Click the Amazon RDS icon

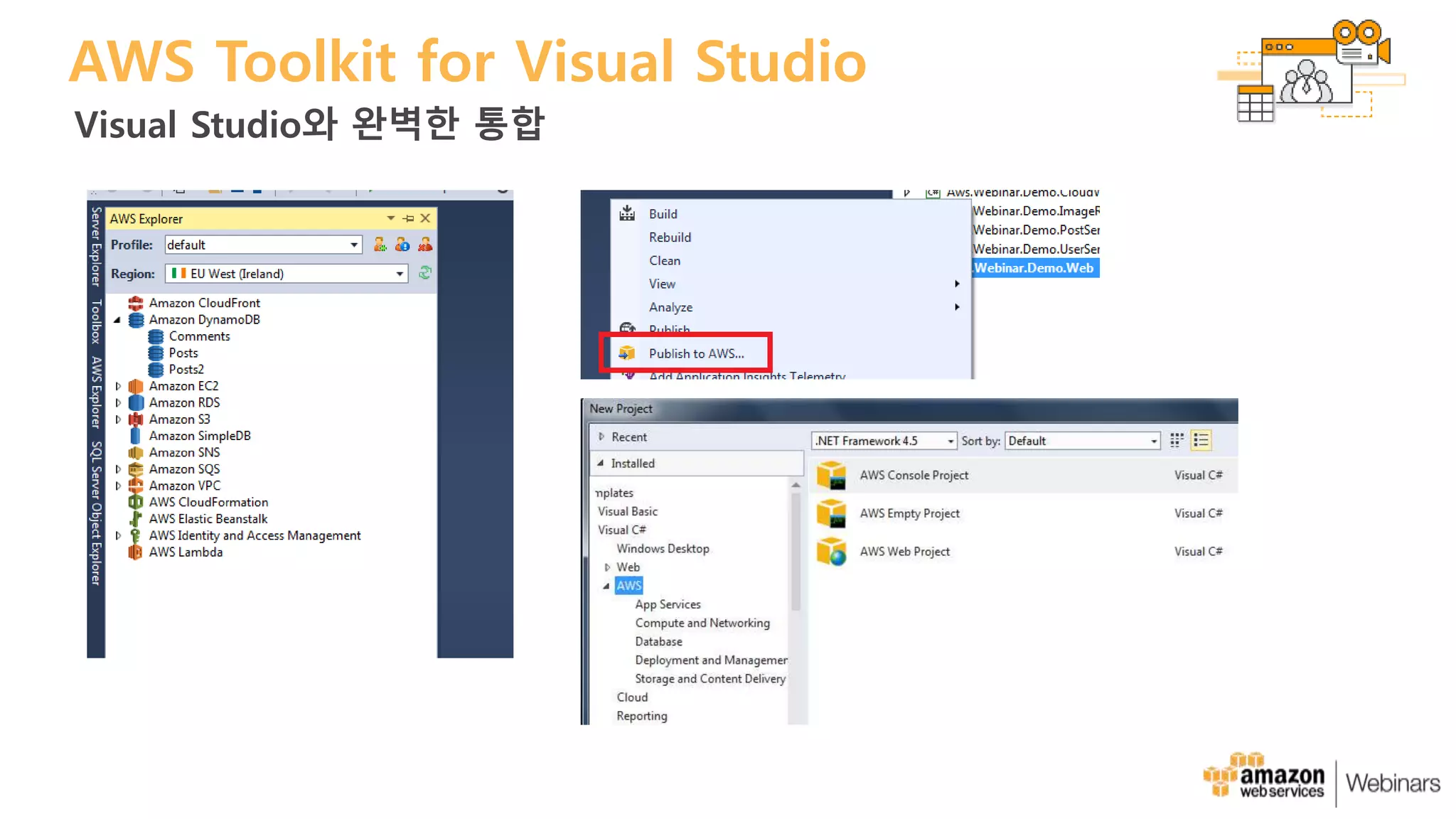(x=136, y=402)
